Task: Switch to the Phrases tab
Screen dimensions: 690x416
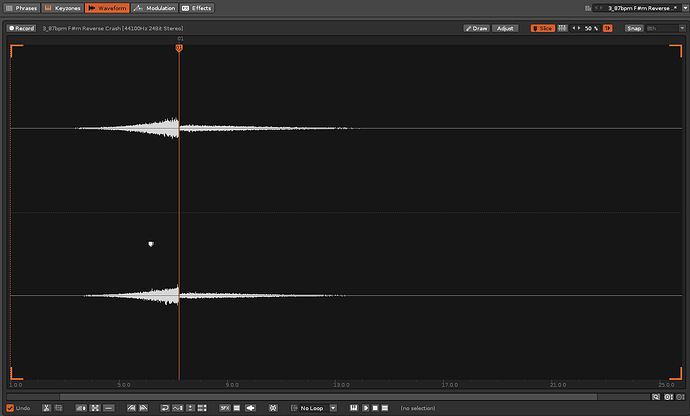Action: pyautogui.click(x=22, y=8)
